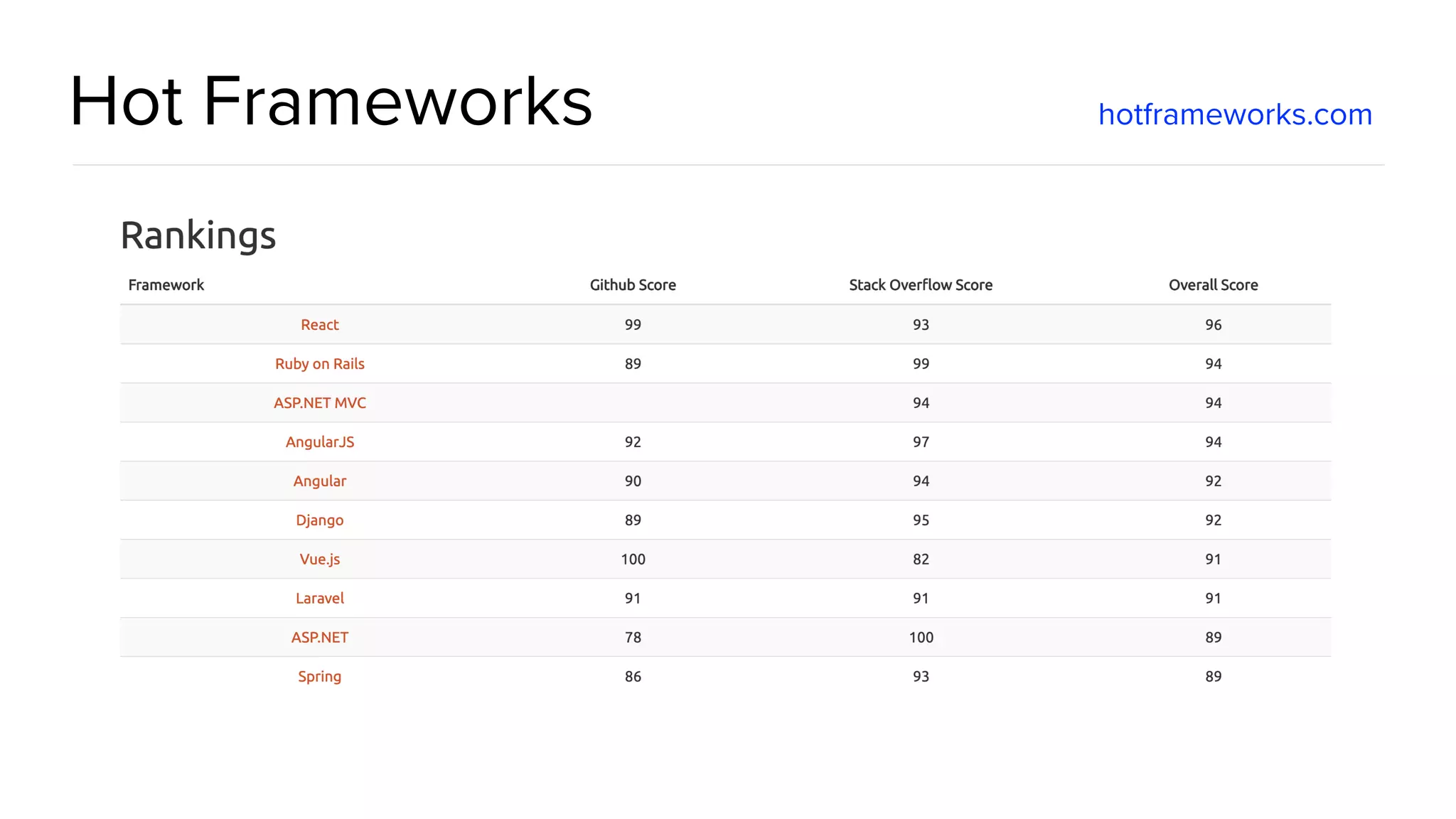Open the hotframeworks.com link

pyautogui.click(x=1235, y=114)
